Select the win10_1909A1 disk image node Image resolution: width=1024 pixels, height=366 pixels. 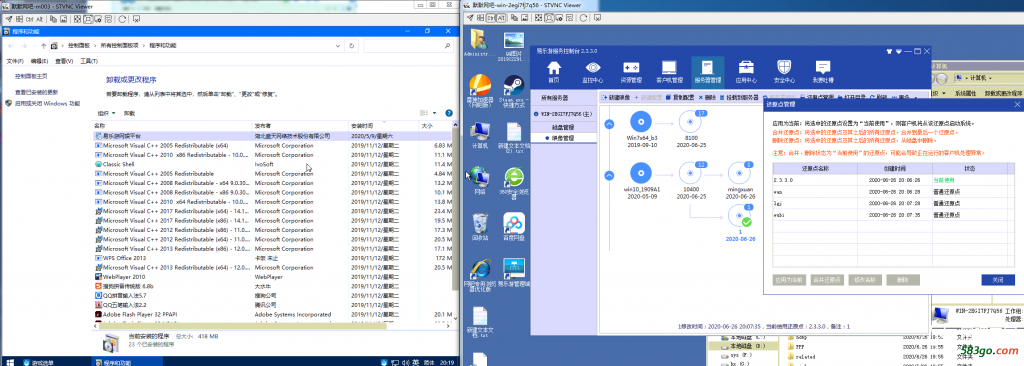pos(641,173)
